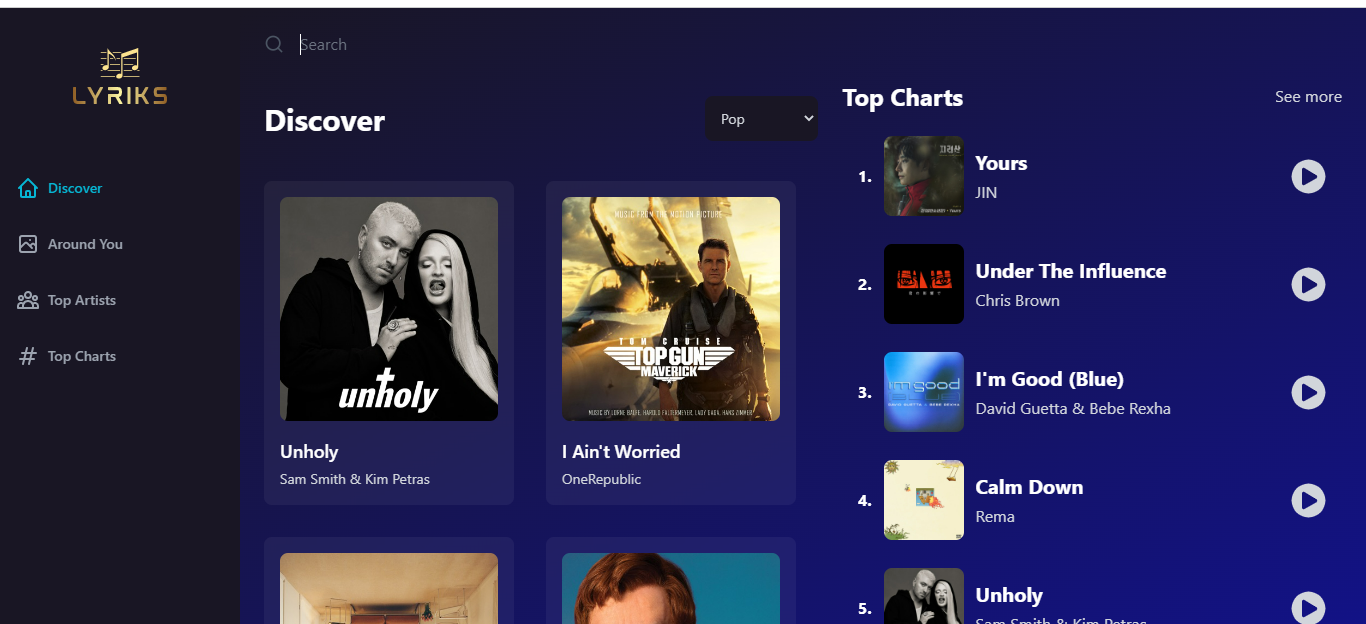
Task: Click the Top Gun Maverick cover
Action: [671, 309]
